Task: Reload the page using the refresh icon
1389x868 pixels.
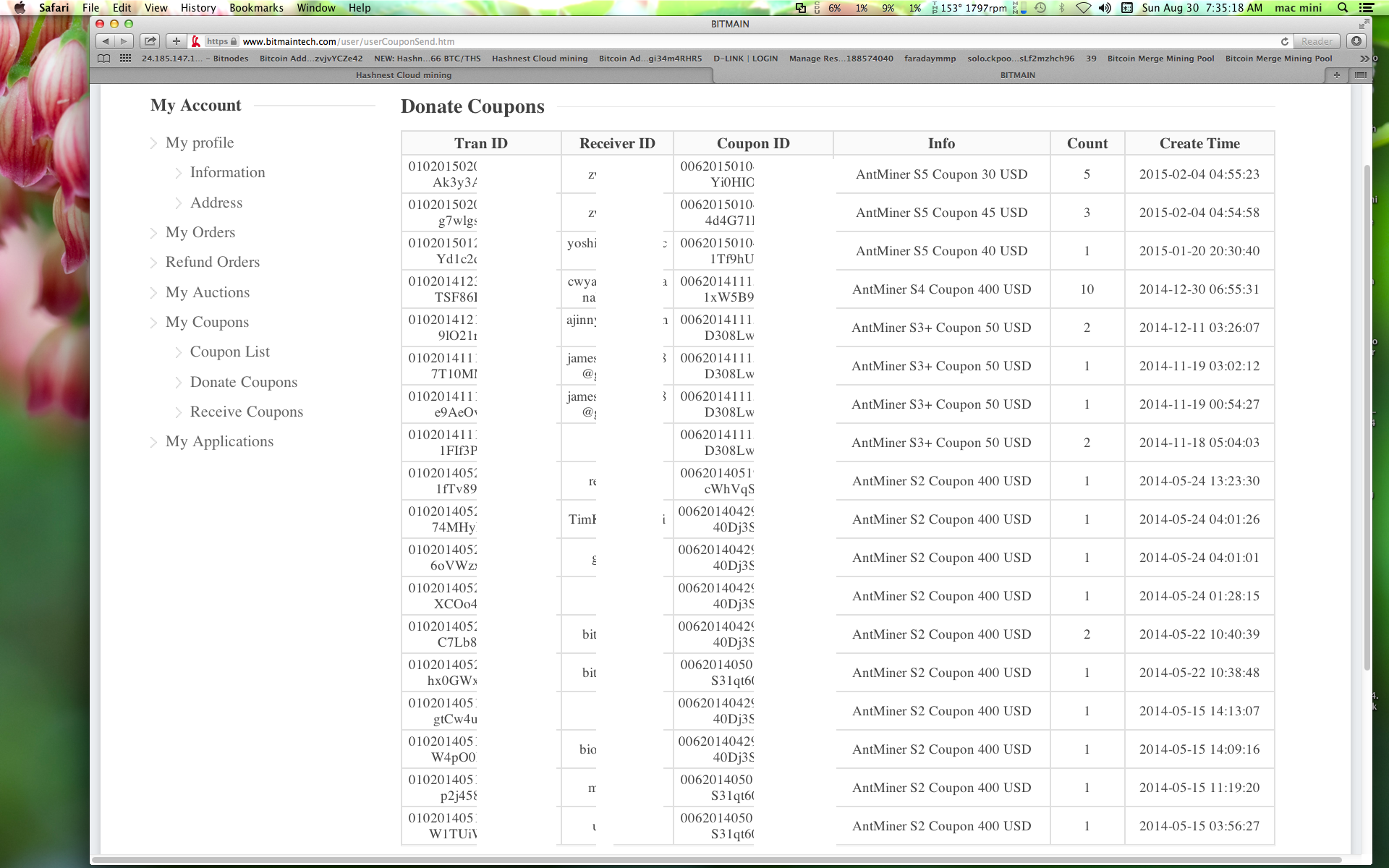Action: point(1284,41)
